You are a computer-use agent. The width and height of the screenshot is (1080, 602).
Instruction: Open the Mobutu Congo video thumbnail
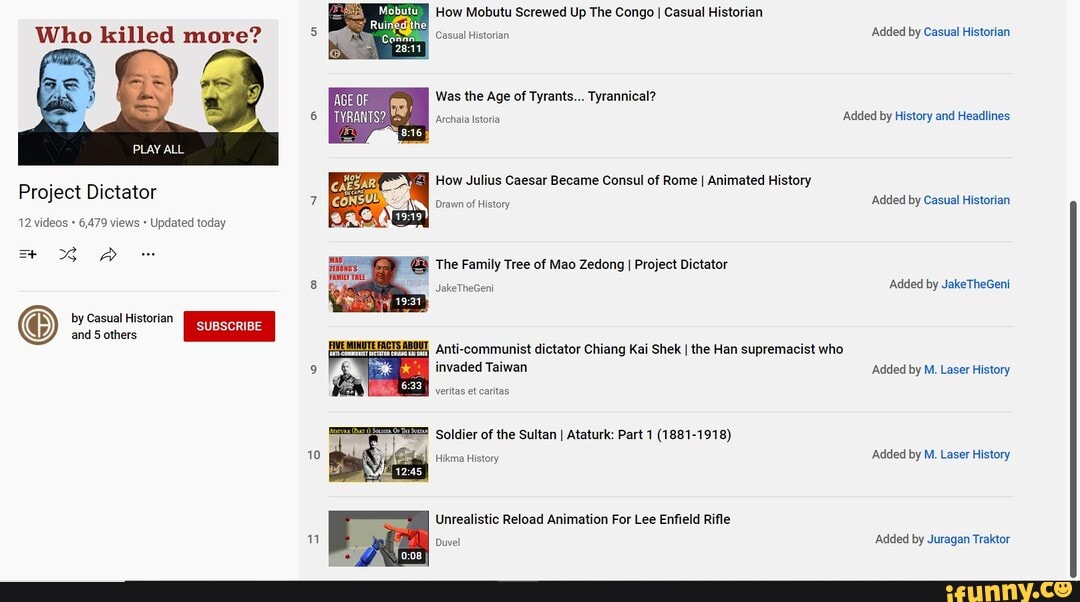378,32
